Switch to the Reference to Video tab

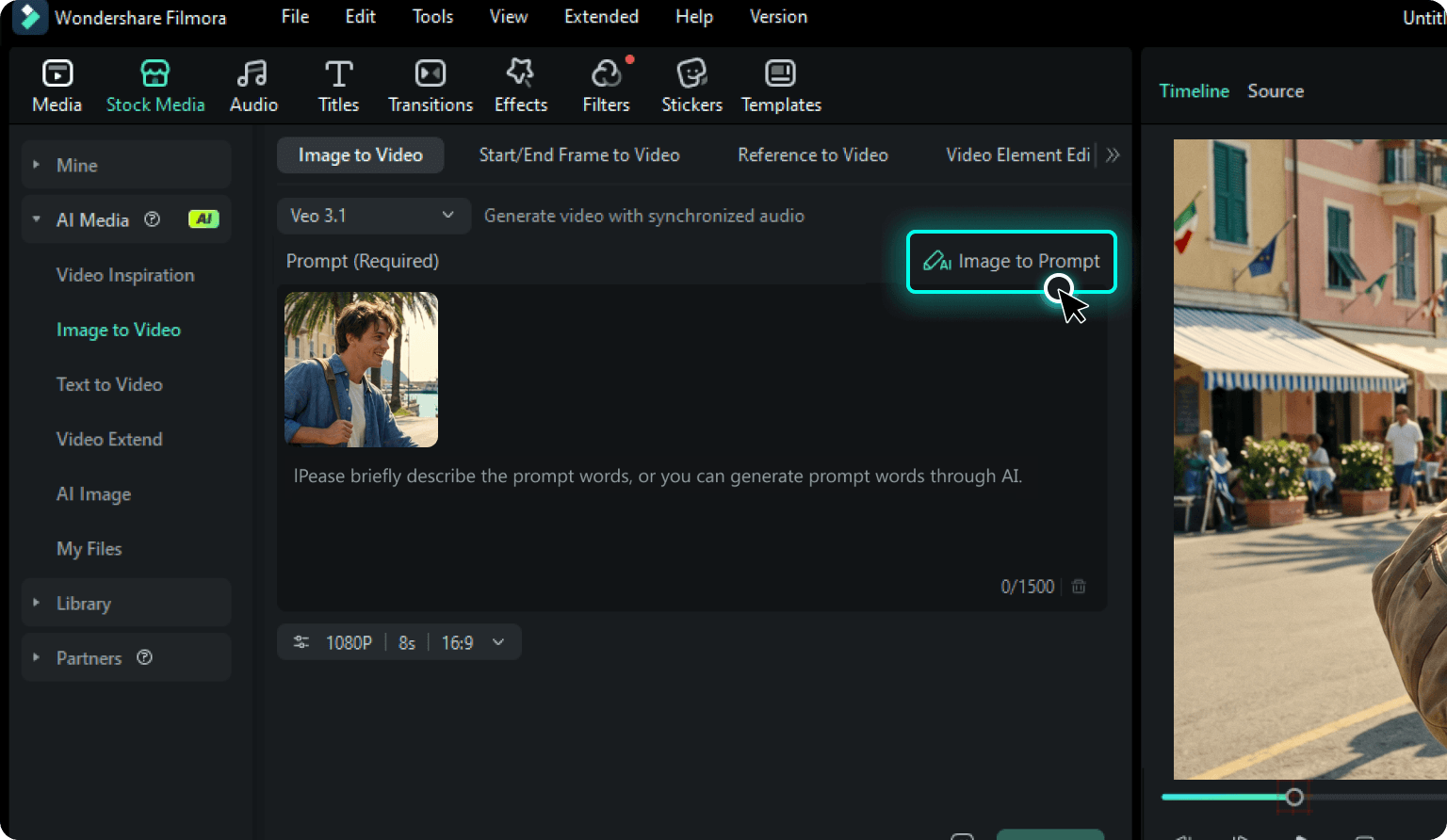click(x=813, y=154)
